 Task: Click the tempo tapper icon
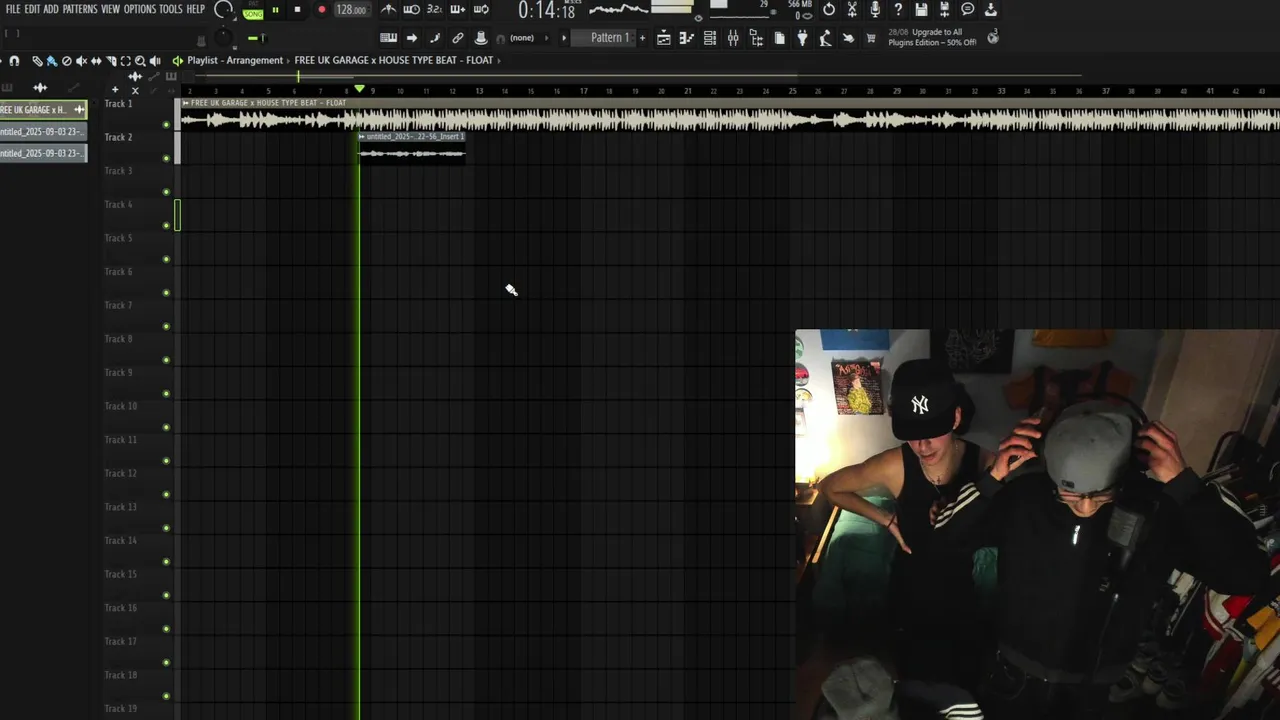[825, 38]
